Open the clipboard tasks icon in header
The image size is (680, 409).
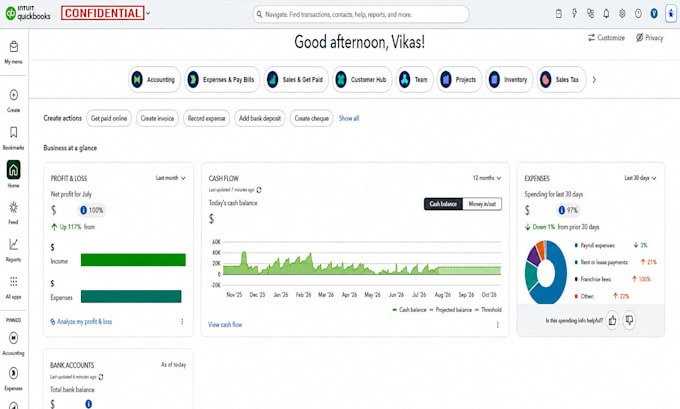point(559,14)
